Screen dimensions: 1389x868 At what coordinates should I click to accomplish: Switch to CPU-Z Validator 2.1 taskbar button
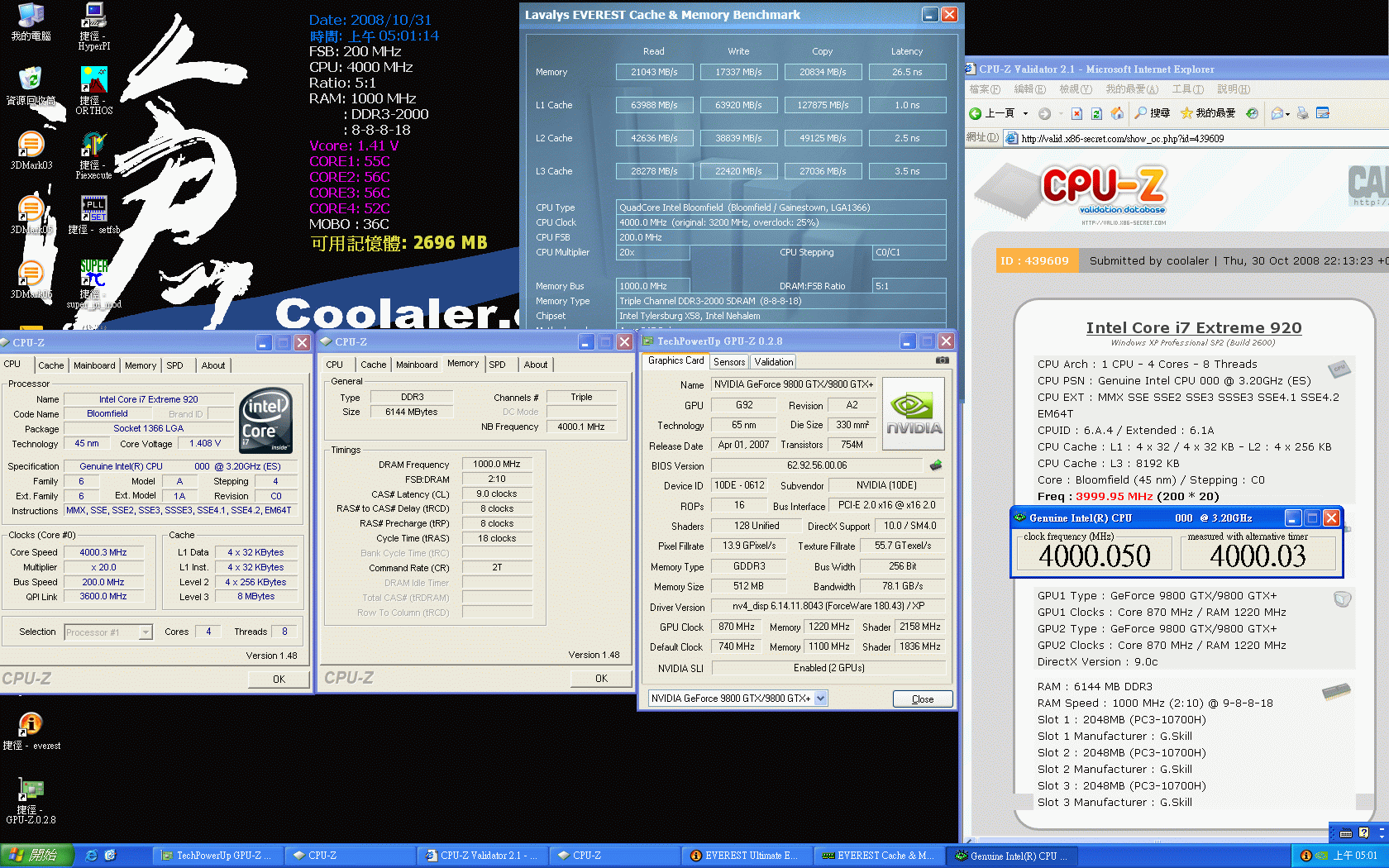click(481, 856)
